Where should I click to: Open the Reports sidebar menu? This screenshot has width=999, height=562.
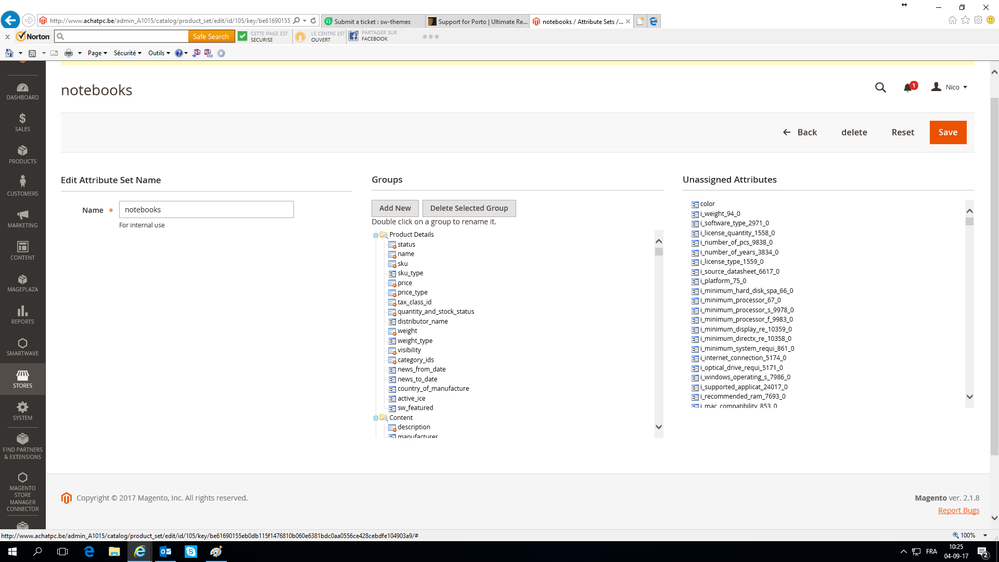tap(22, 315)
